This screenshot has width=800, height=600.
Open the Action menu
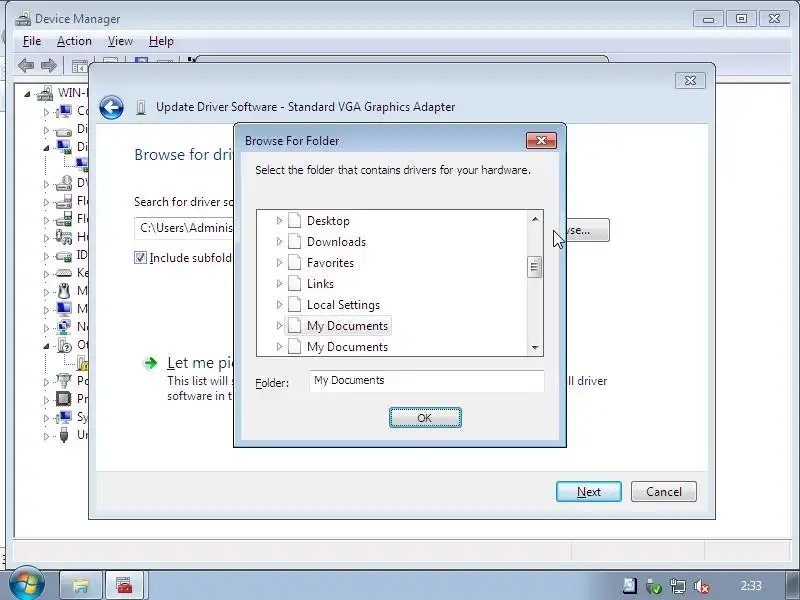click(x=74, y=41)
